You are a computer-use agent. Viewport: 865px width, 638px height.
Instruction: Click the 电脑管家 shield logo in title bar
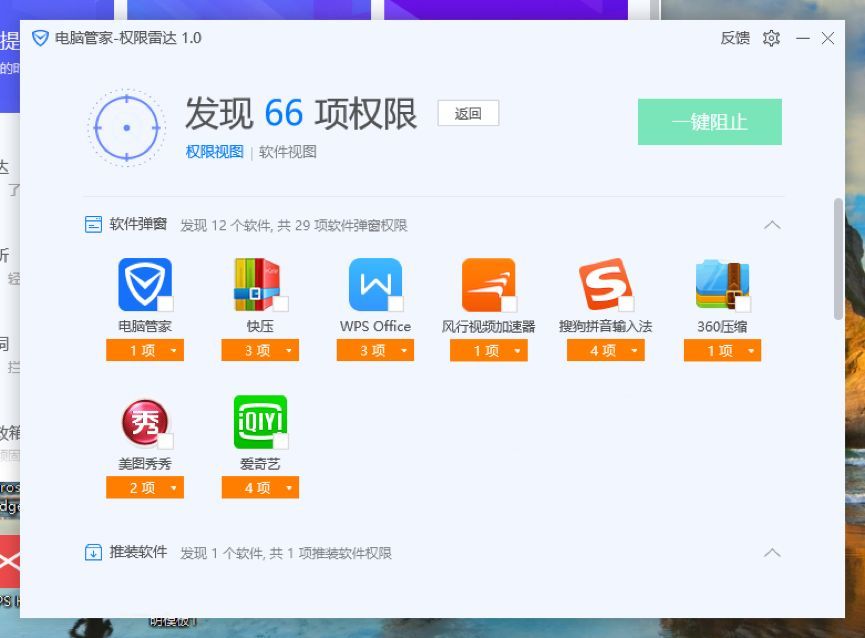40,38
